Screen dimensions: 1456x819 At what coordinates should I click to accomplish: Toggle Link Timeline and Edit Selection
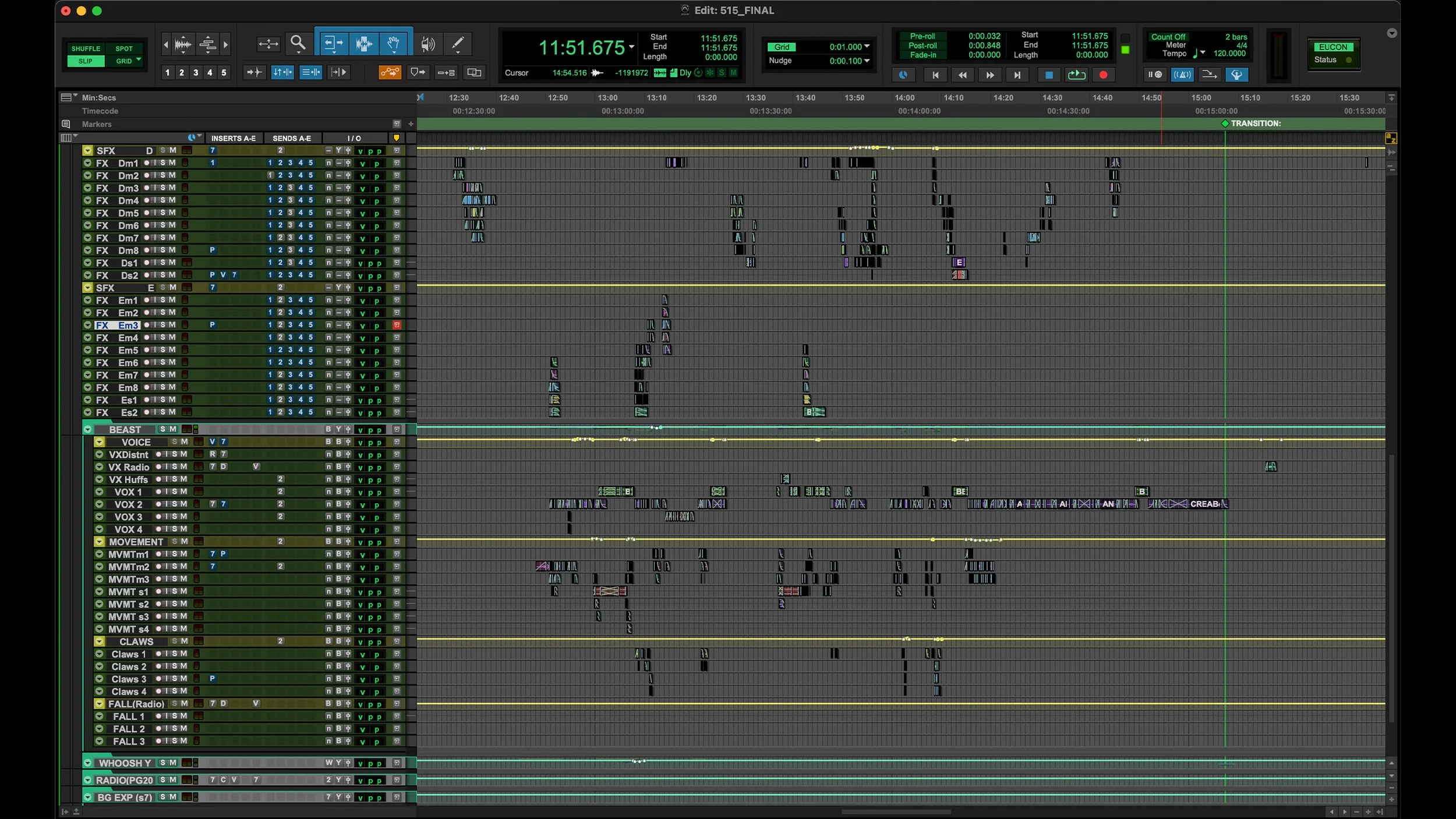point(282,72)
